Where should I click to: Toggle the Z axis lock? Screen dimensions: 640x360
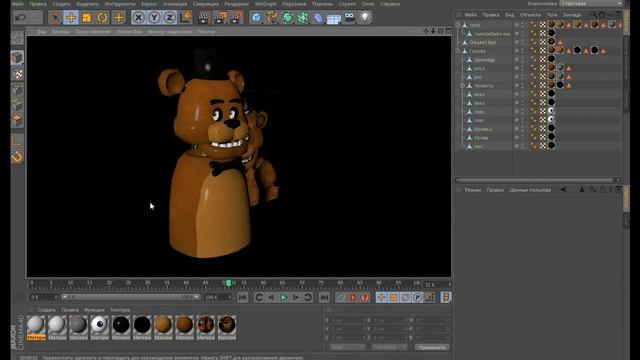[170, 18]
